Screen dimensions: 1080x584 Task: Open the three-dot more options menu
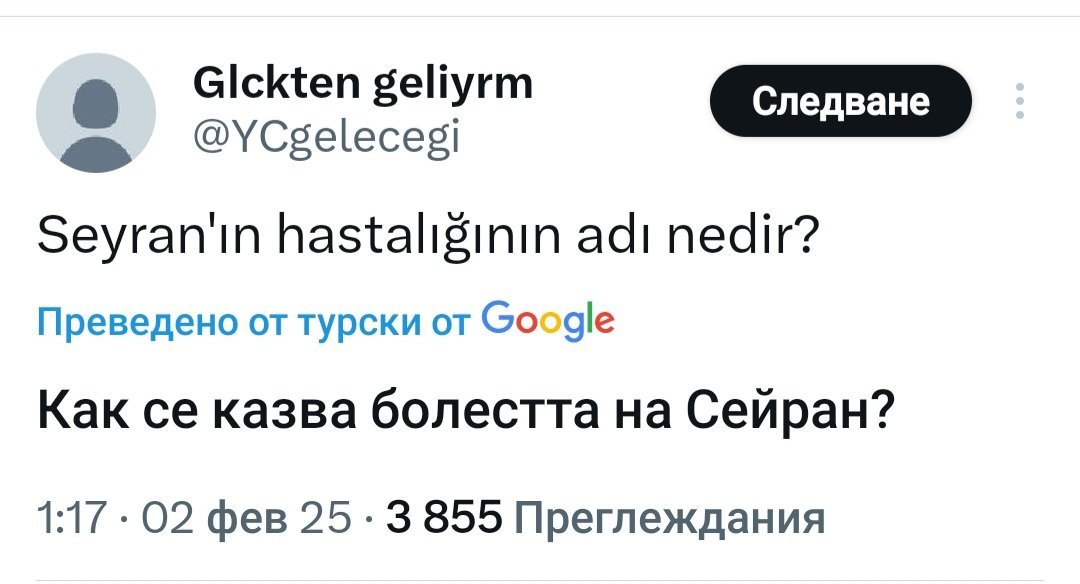pos(1020,101)
